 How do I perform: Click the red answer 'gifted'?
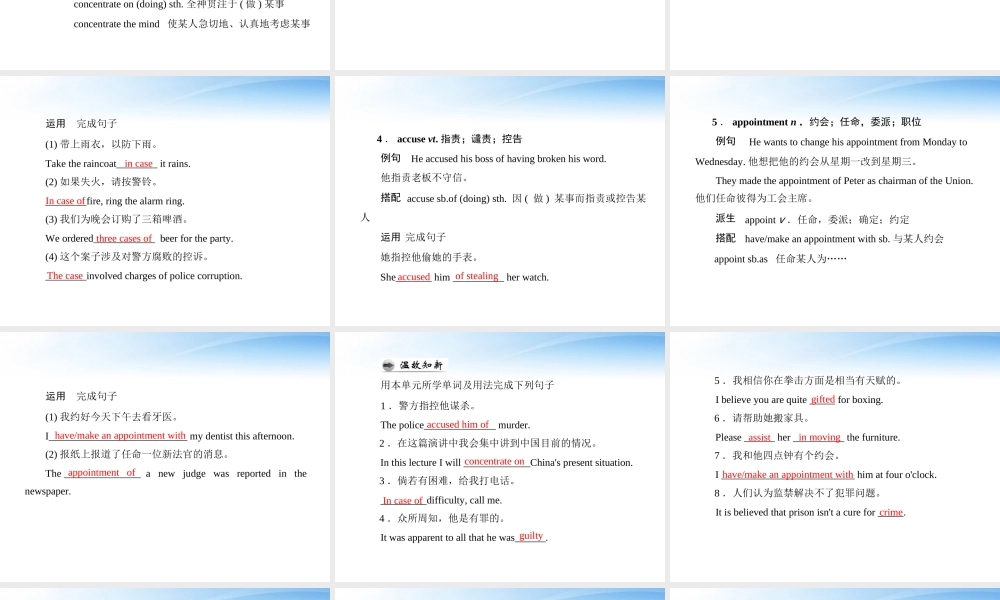coord(823,400)
